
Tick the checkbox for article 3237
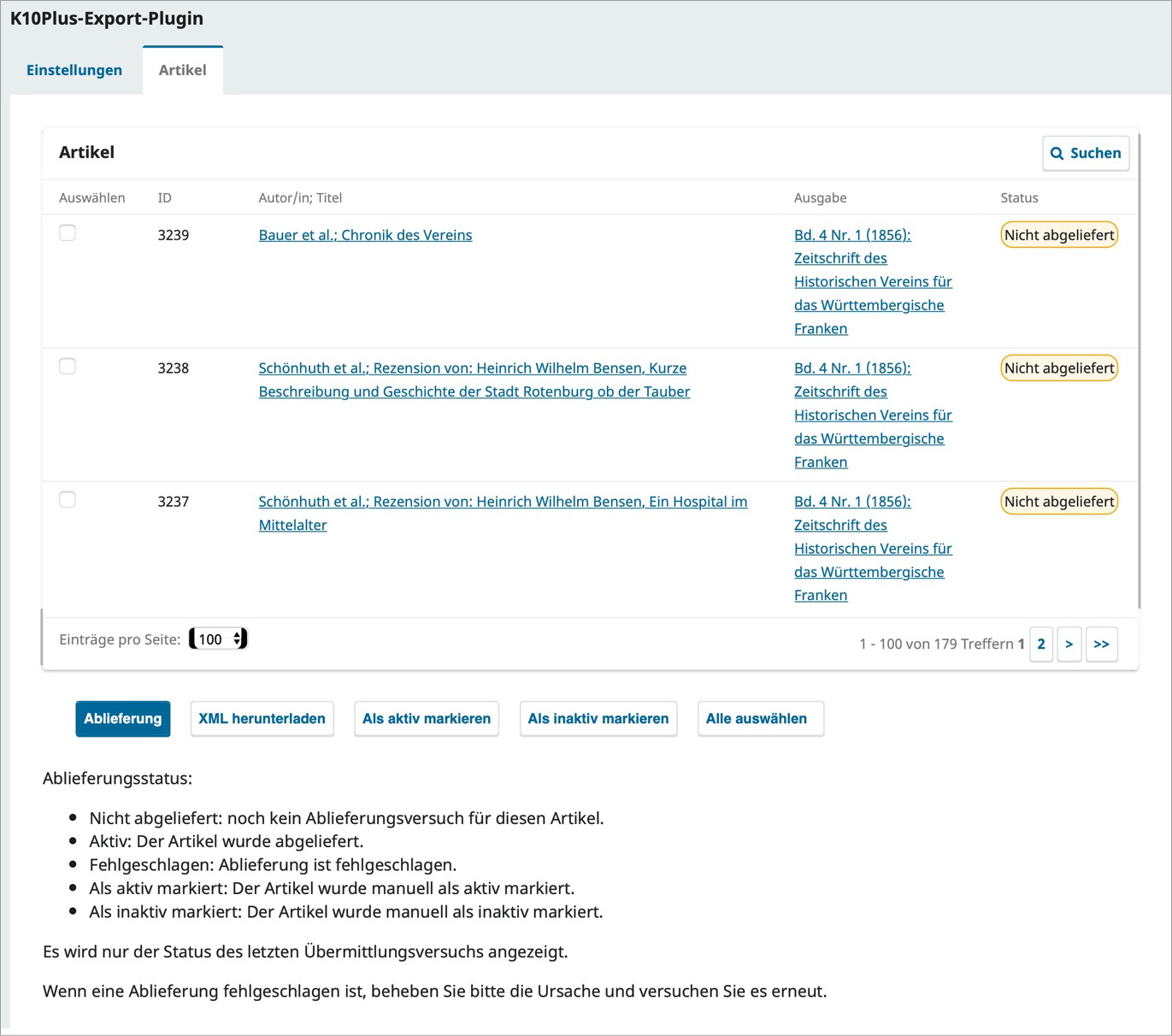[68, 500]
